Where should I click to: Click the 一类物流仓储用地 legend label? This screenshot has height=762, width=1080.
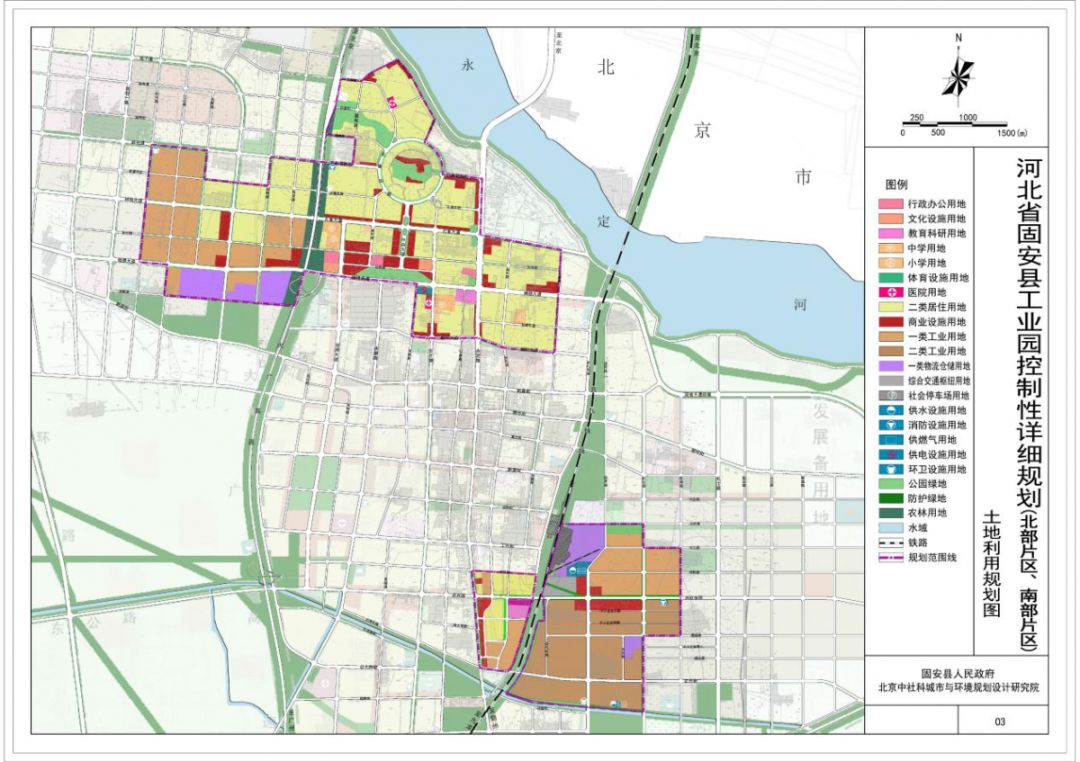coord(939,366)
